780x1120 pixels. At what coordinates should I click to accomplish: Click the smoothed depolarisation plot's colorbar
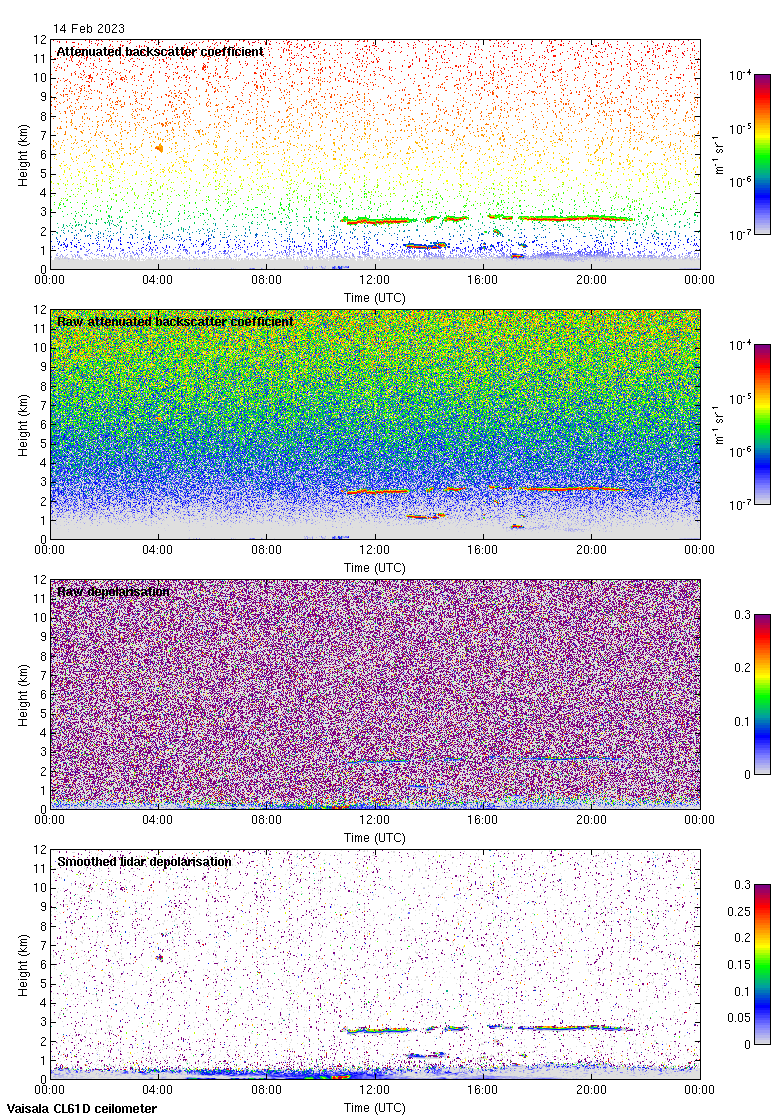pyautogui.click(x=762, y=964)
